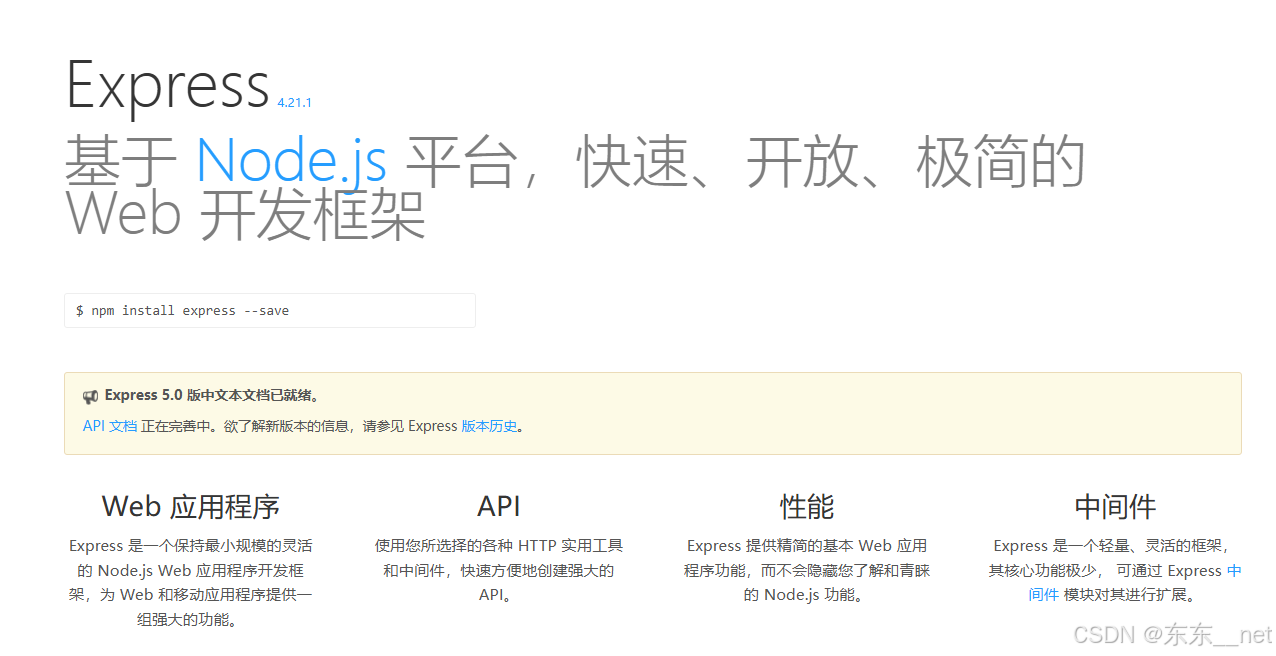The width and height of the screenshot is (1276, 656).
Task: Click paragraph starting 使用您所选择的各种 HTTP
Action: pos(499,571)
